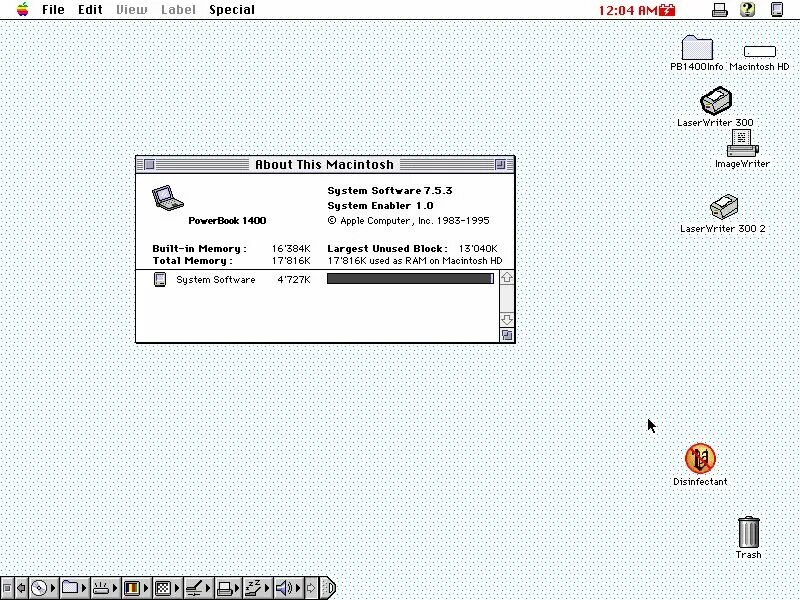Open the CD audio Control Strip module
This screenshot has width=800, height=600.
pyautogui.click(x=43, y=588)
